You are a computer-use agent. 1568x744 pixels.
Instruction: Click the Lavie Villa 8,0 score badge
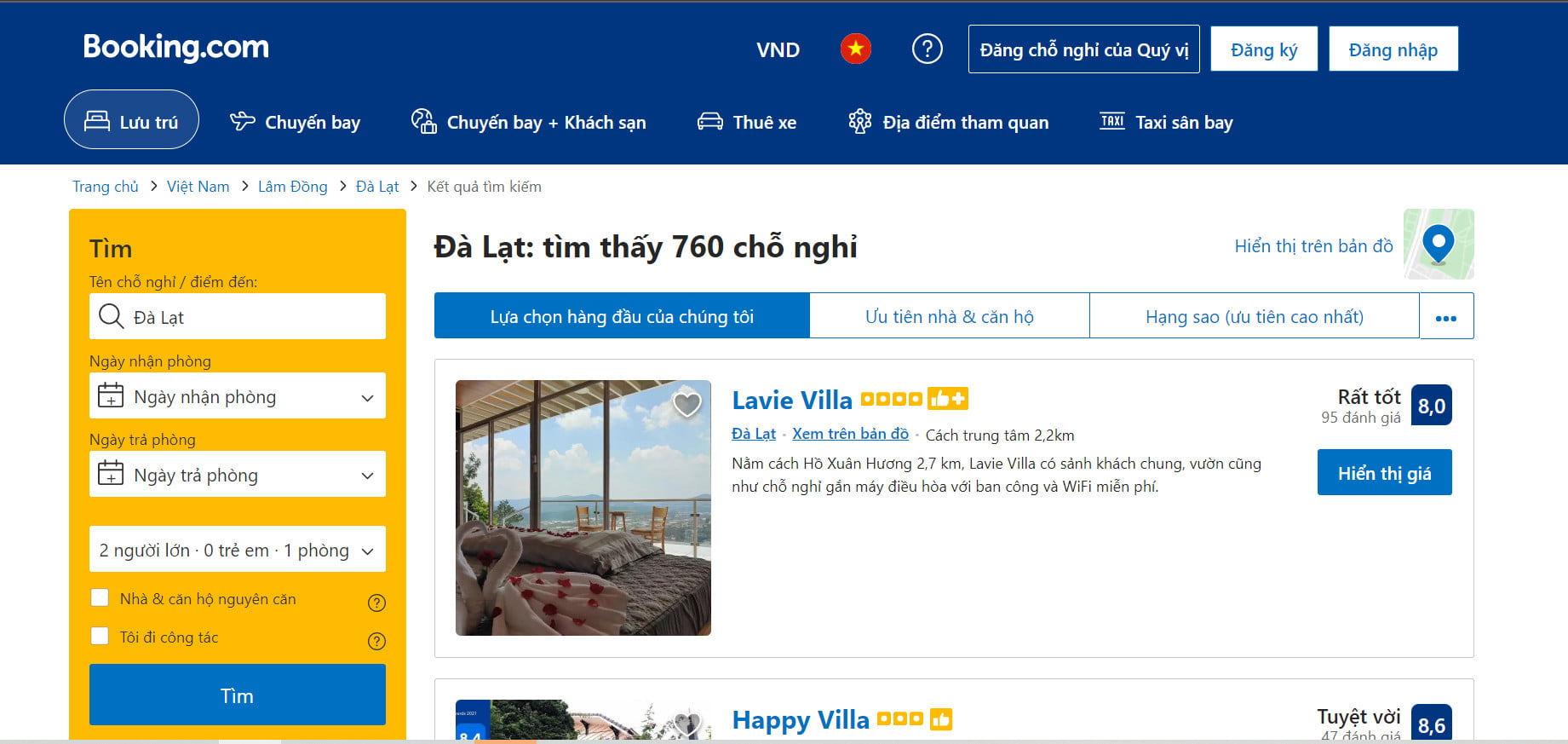[1432, 406]
